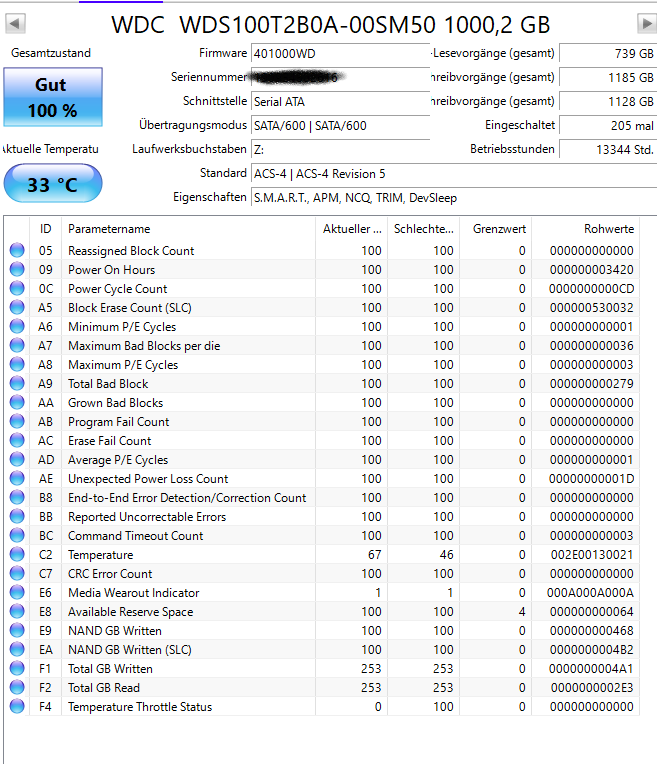Click the Gut 100 % health status button
This screenshot has height=764, width=657.
click(53, 97)
